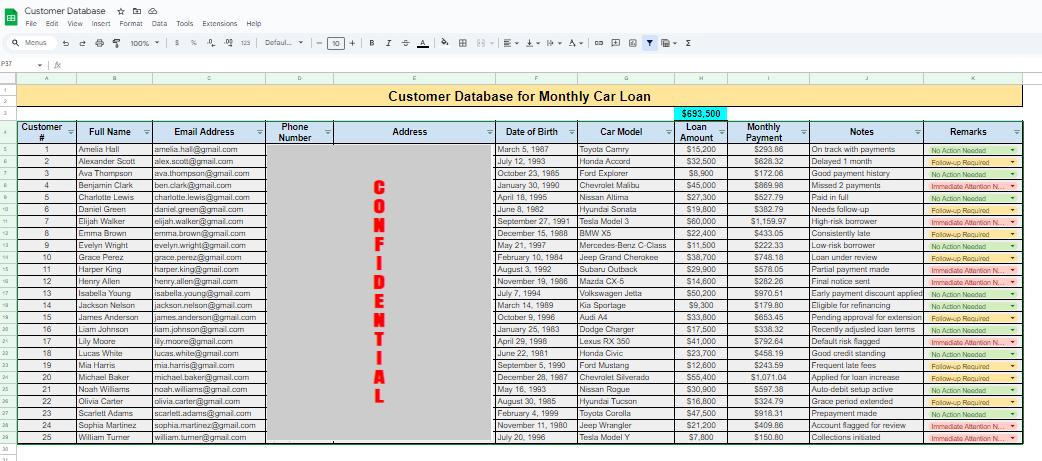Viewport: 1042px width, 461px height.
Task: Decrease font size with minus button
Action: (320, 43)
